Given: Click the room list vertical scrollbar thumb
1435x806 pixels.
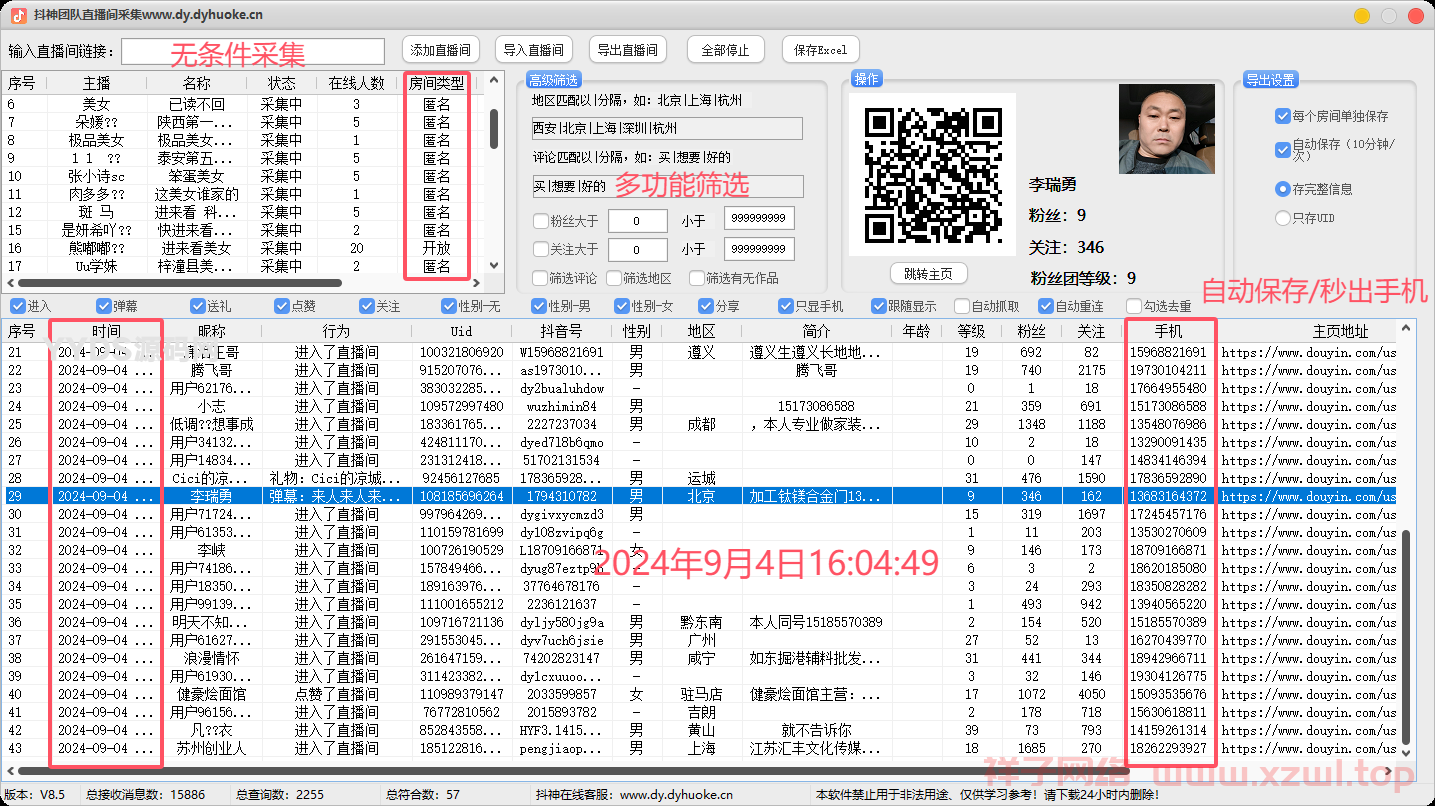Looking at the screenshot, I should click(494, 128).
